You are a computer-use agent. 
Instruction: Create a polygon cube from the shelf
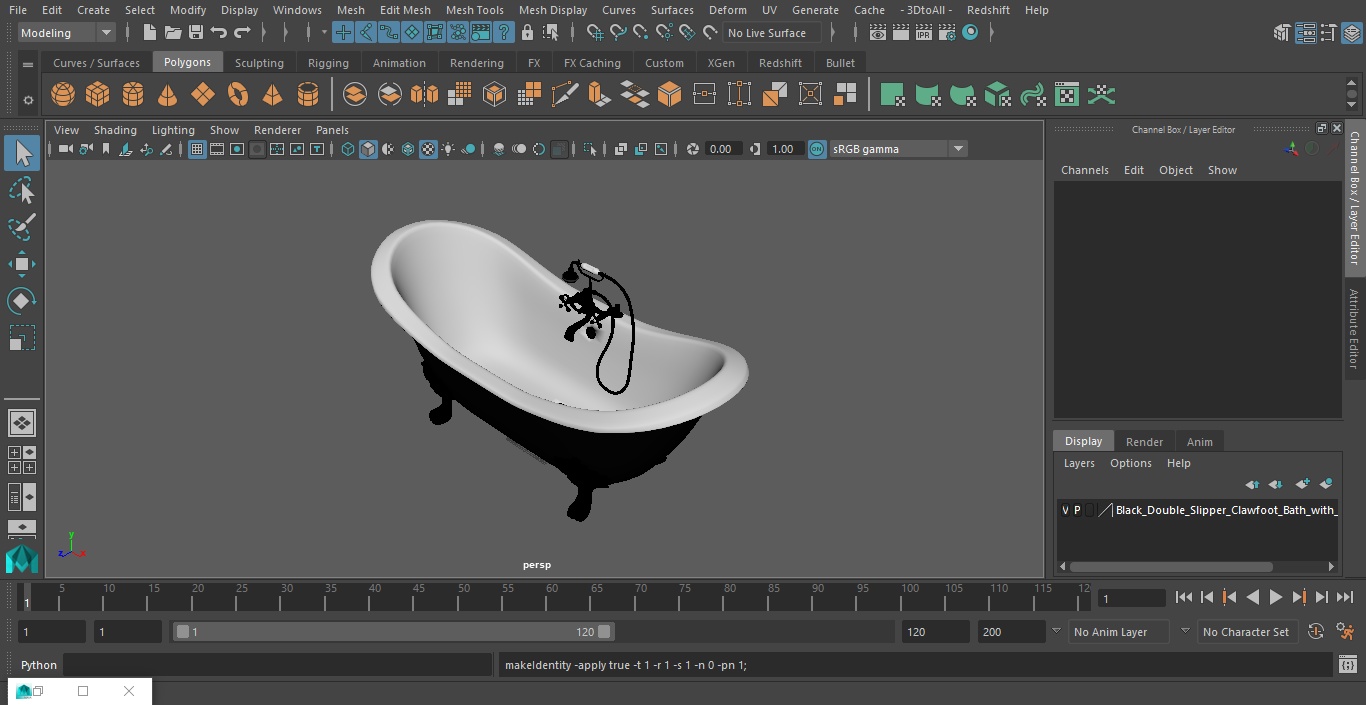(x=97, y=95)
